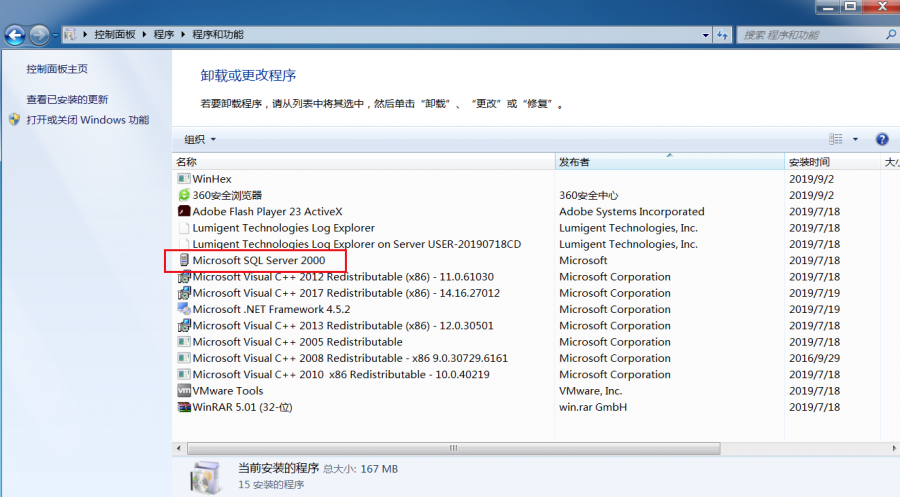Select 程序 in the breadcrumb path
This screenshot has width=900, height=497.
click(x=164, y=34)
